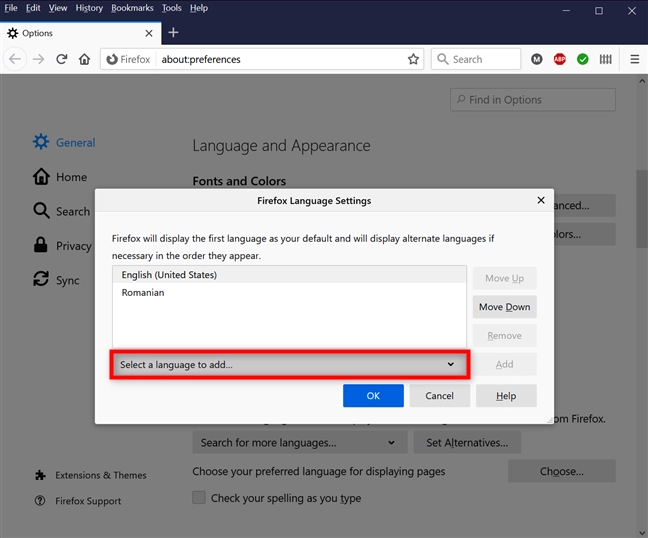Viewport: 648px width, 538px height.
Task: Click the M extension icon
Action: 536,59
